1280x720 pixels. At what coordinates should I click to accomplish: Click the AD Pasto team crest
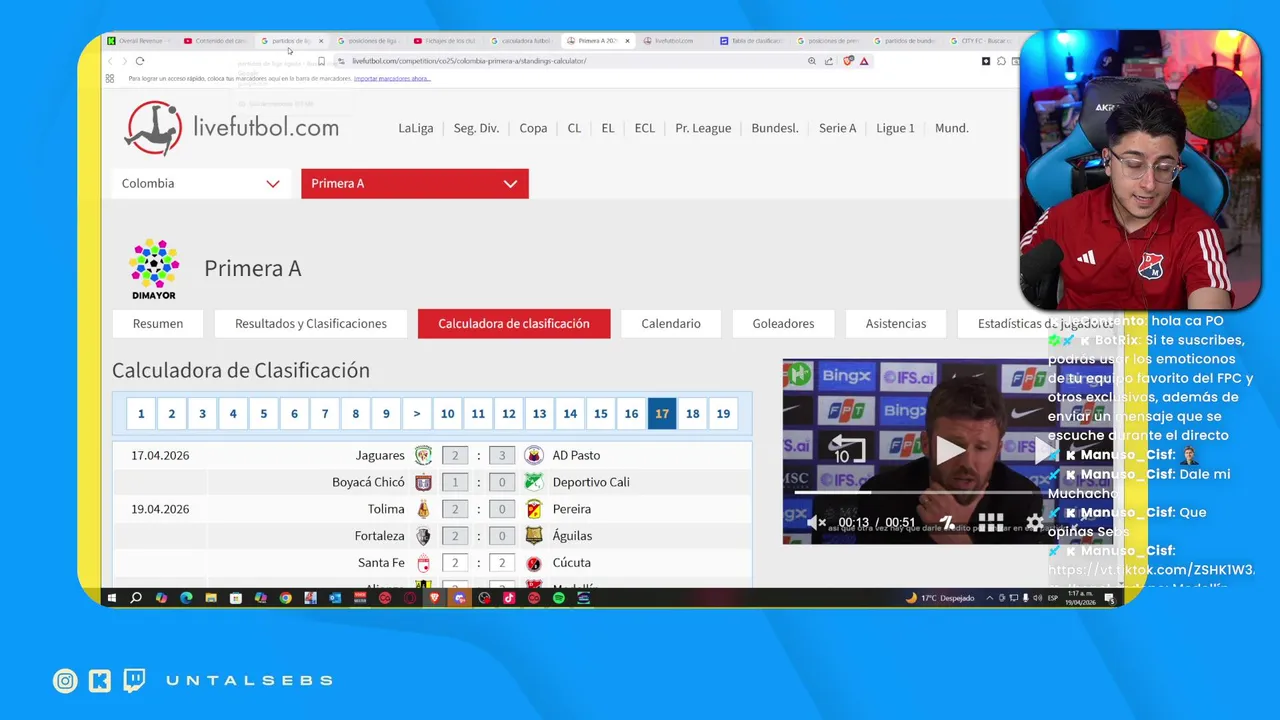click(534, 455)
